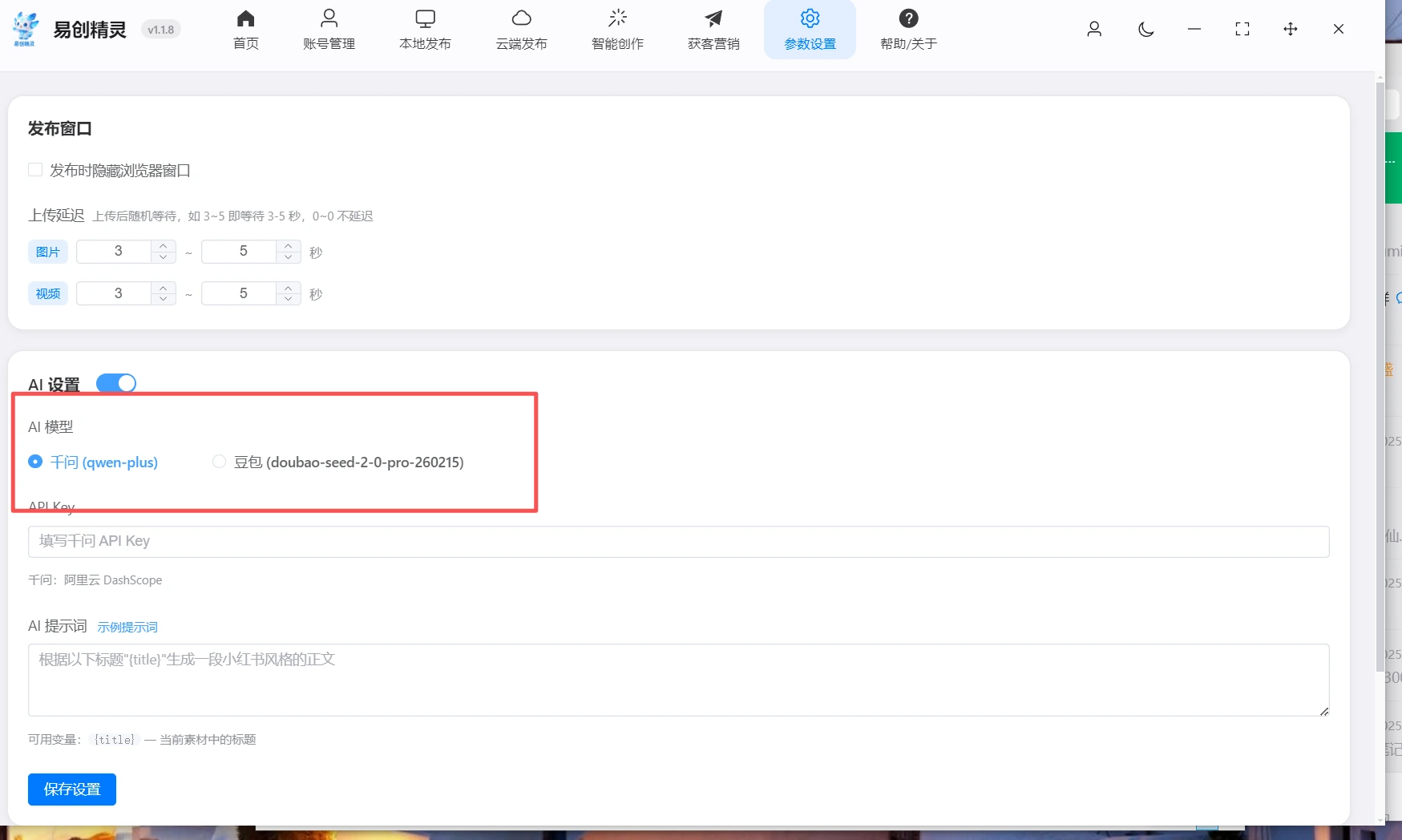Click the {title} variable tag
The height and width of the screenshot is (840, 1402).
[115, 739]
